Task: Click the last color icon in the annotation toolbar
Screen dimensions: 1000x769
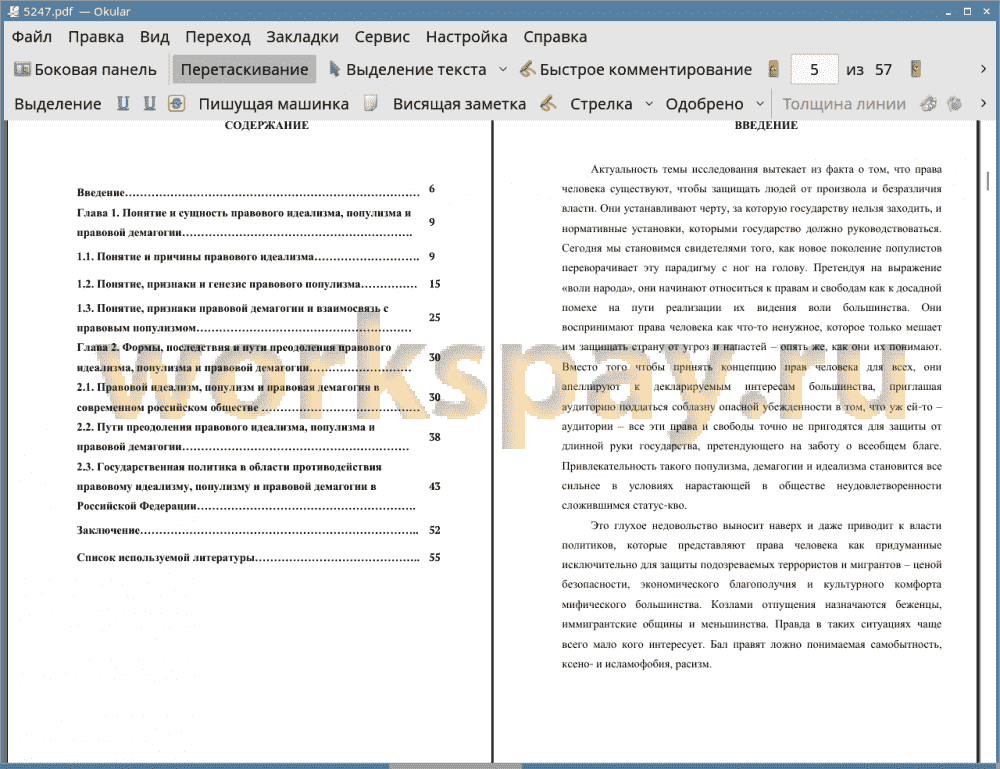Action: 954,103
